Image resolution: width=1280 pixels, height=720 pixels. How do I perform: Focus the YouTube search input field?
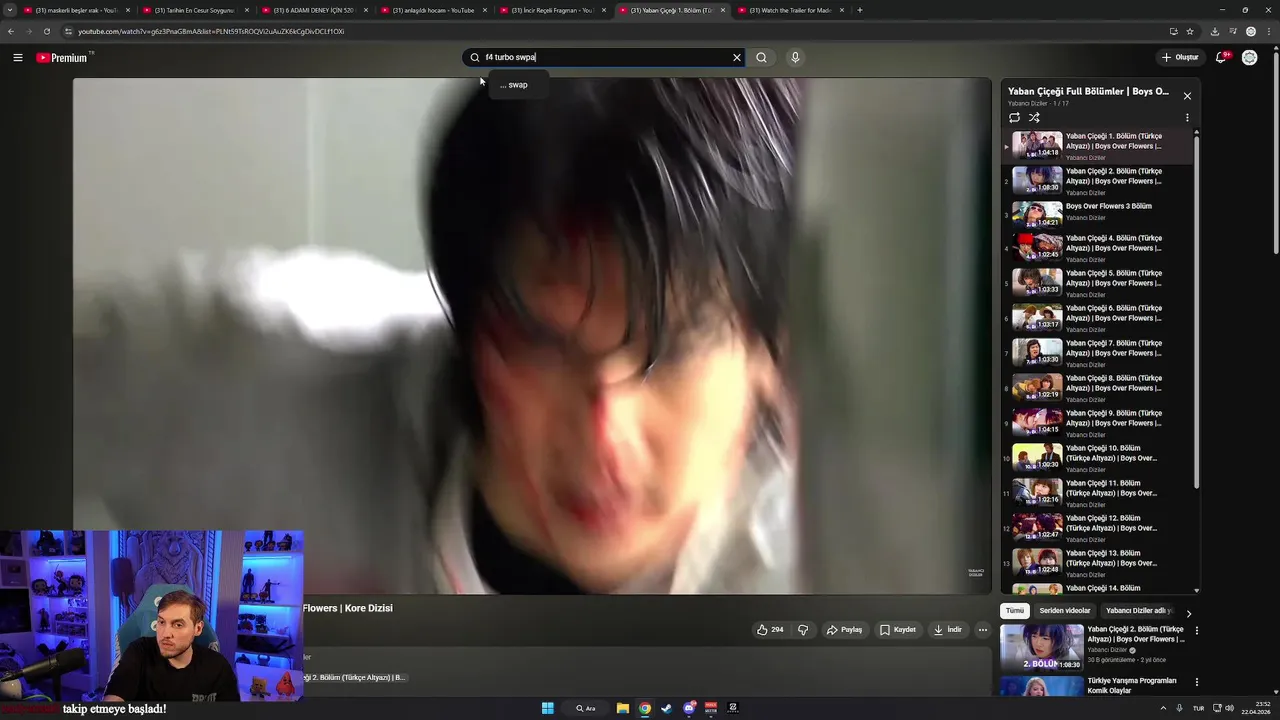click(606, 57)
